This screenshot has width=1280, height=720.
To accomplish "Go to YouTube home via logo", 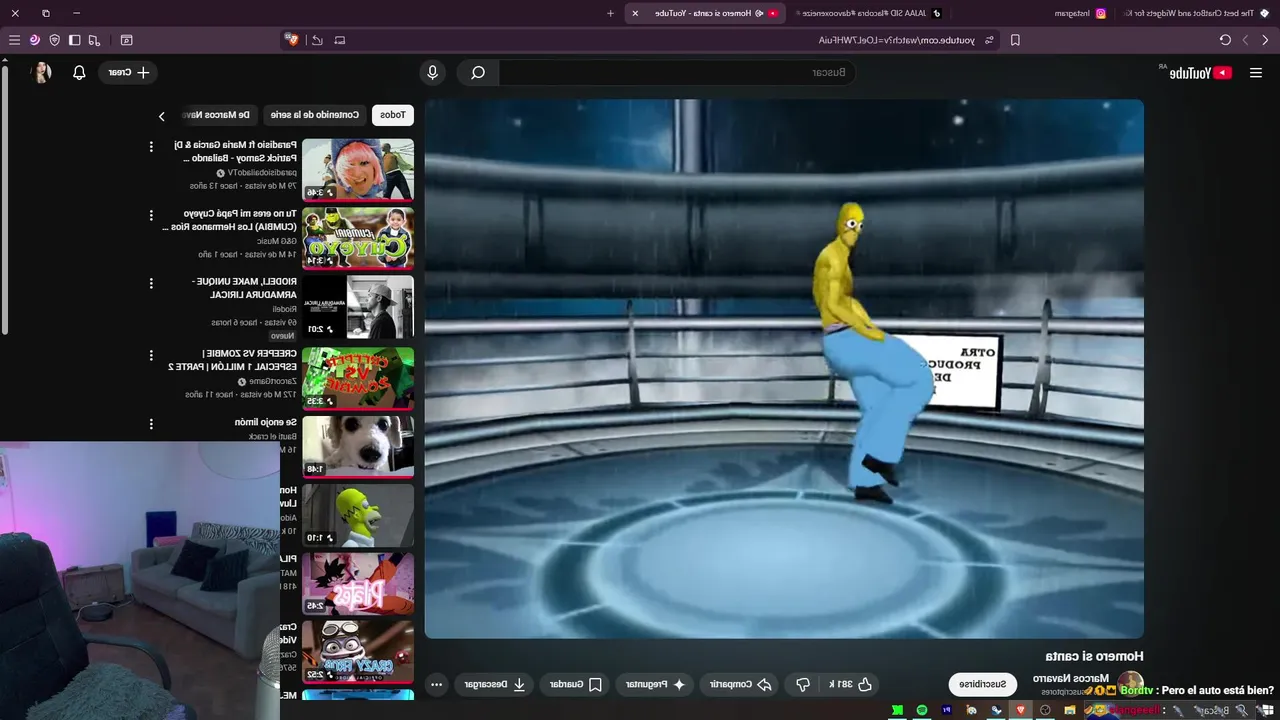I will pyautogui.click(x=1201, y=72).
